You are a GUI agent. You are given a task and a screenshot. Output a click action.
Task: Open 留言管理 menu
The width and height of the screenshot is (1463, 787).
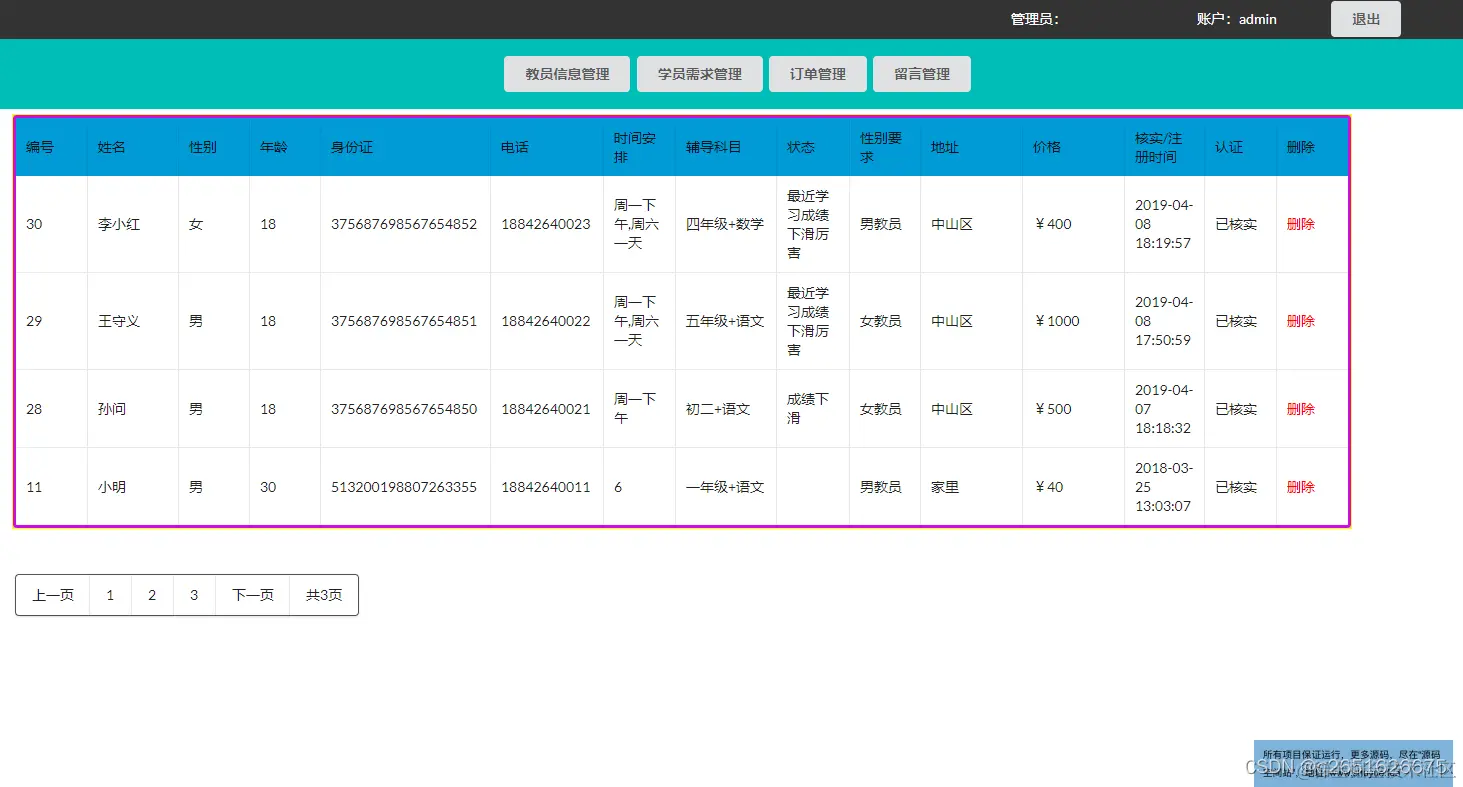click(x=922, y=74)
